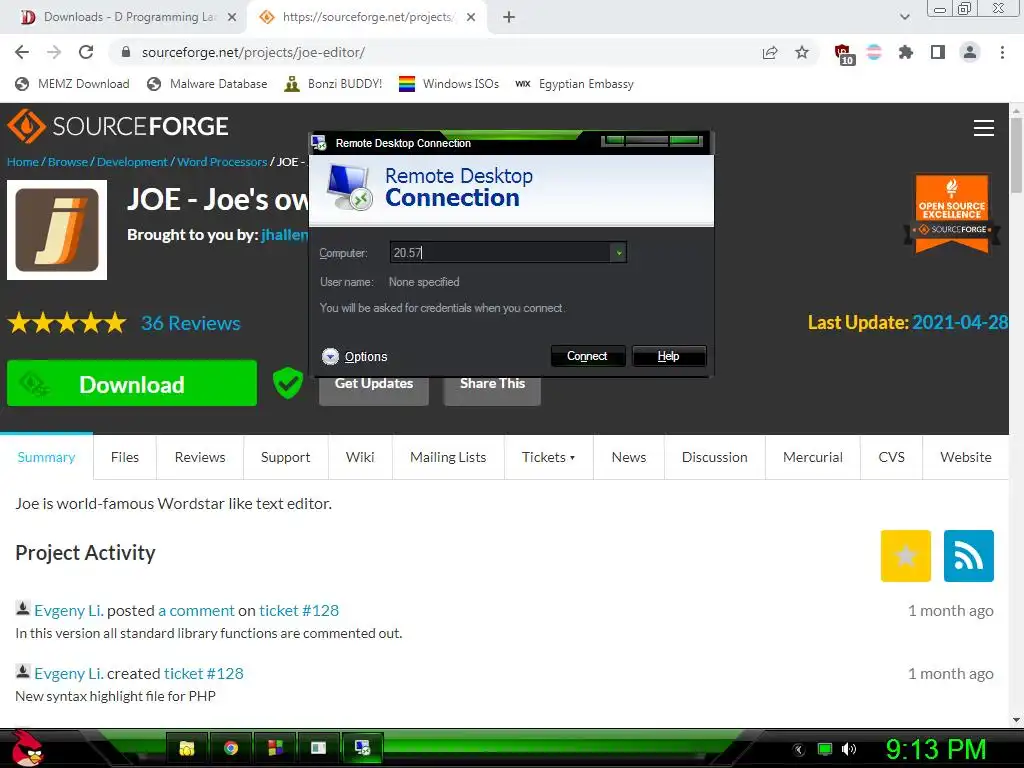Open the Windows ISOs bookmark
The image size is (1024, 768).
click(449, 84)
